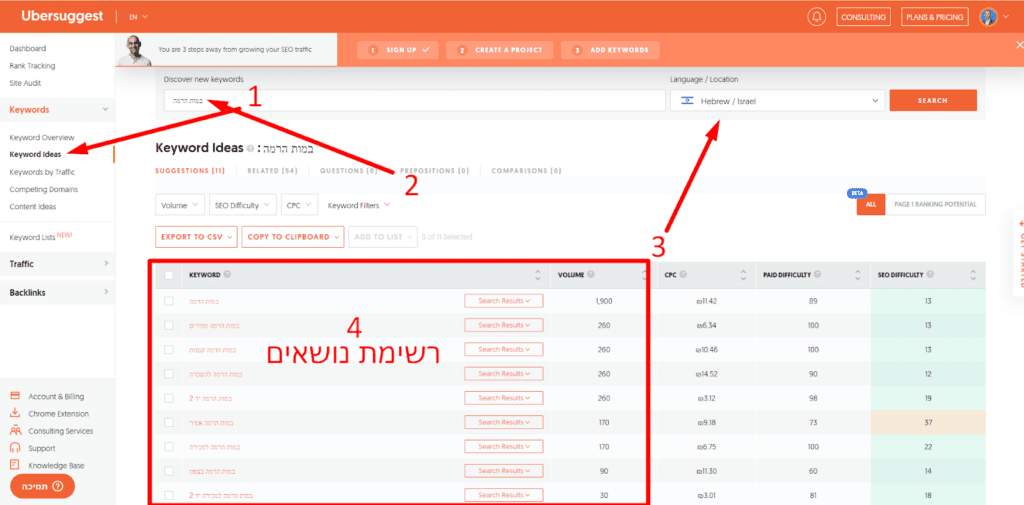Open Search Results dropdown for 1,900 volume row
Image resolution: width=1024 pixels, height=505 pixels.
click(504, 301)
